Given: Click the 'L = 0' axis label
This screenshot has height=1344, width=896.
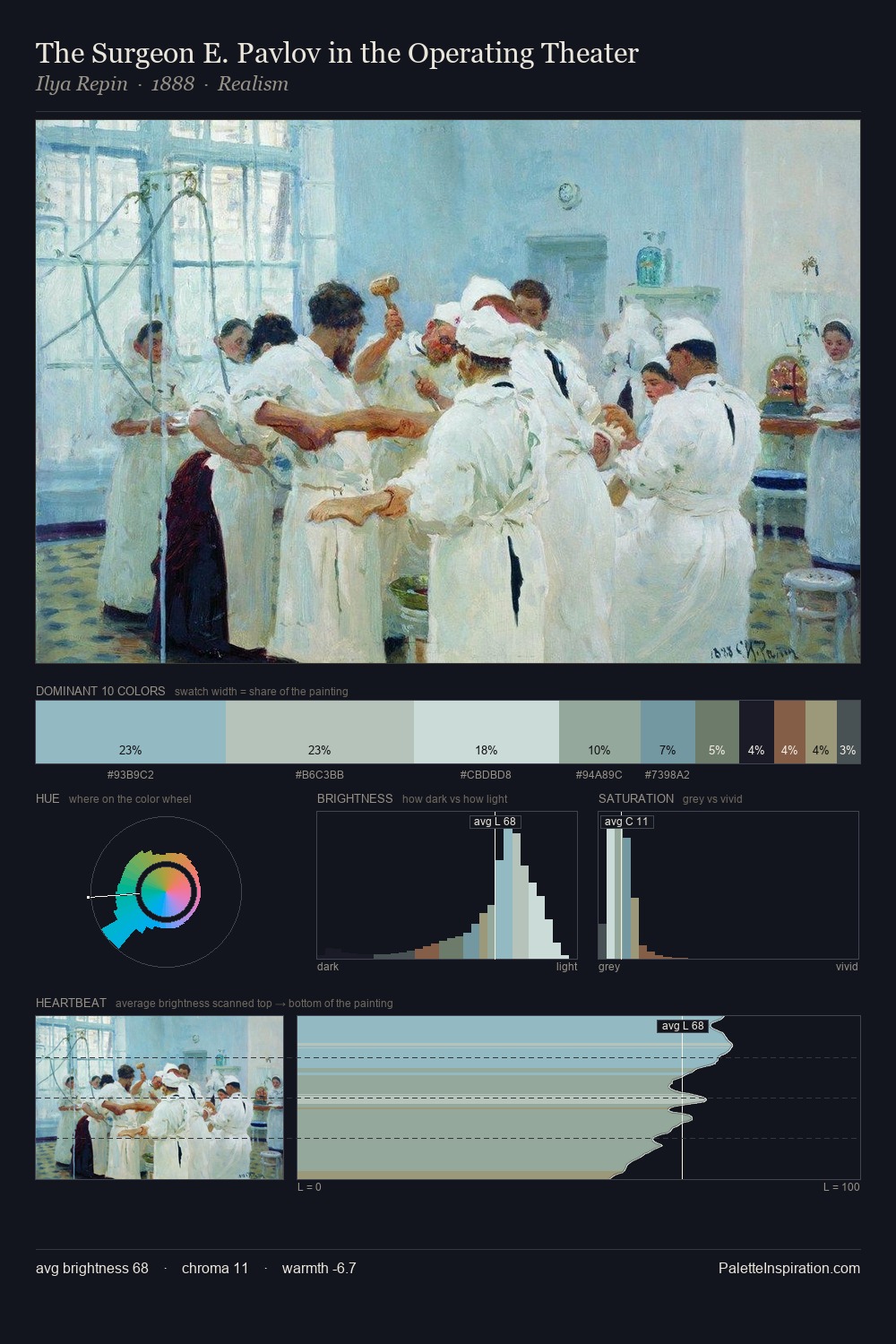Looking at the screenshot, I should coord(309,1187).
